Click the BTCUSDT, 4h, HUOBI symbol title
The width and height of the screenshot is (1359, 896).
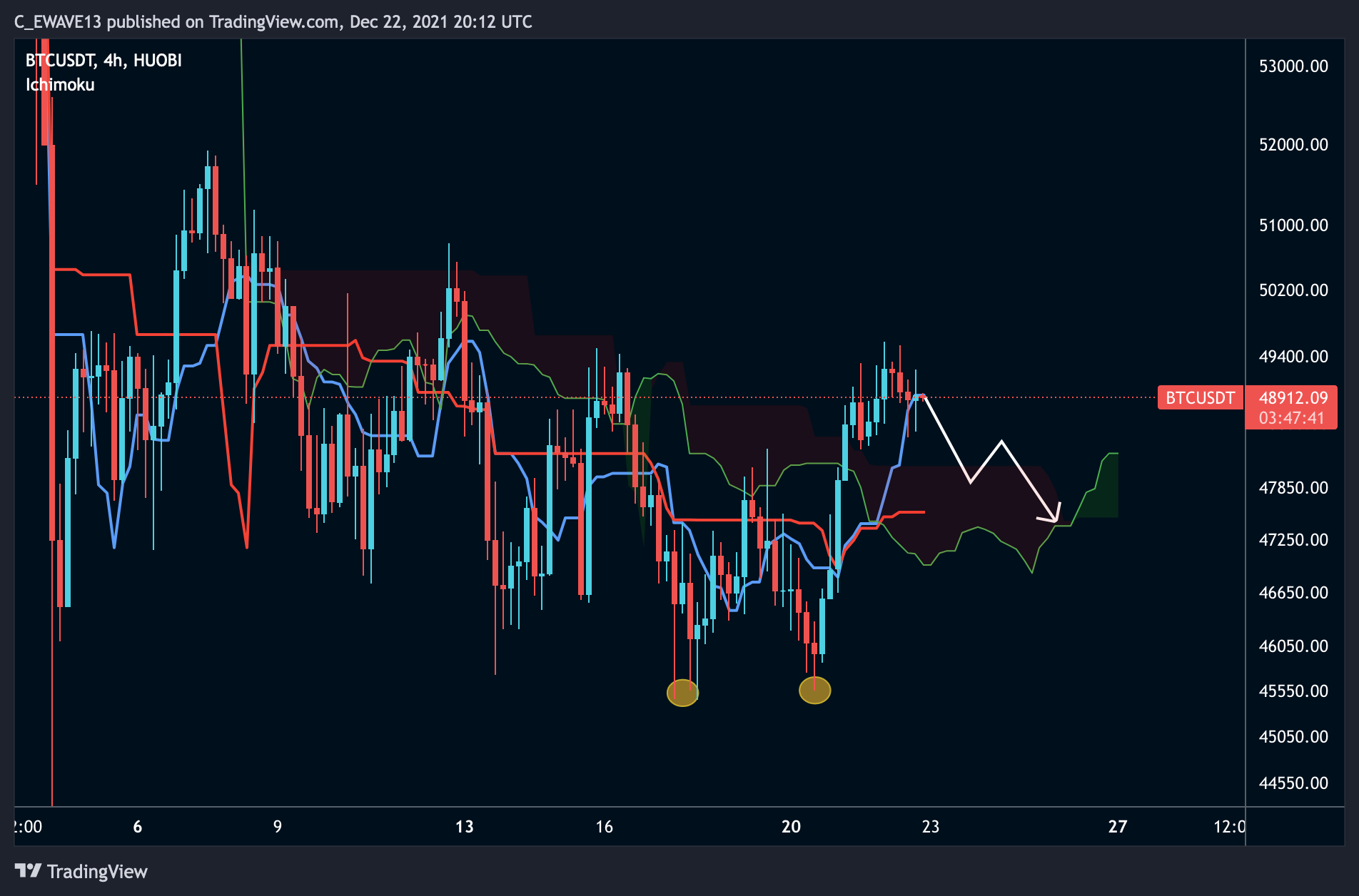tap(103, 61)
